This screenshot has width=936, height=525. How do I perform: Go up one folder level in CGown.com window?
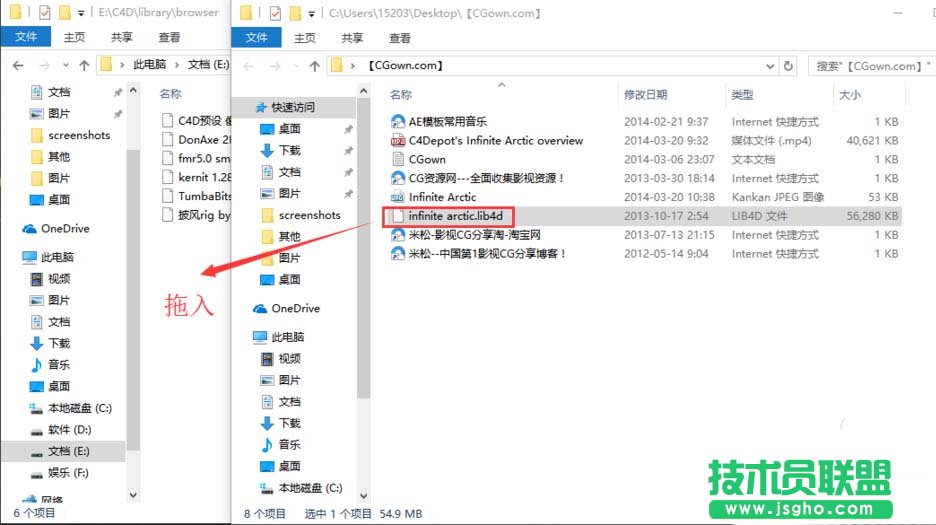click(x=315, y=66)
